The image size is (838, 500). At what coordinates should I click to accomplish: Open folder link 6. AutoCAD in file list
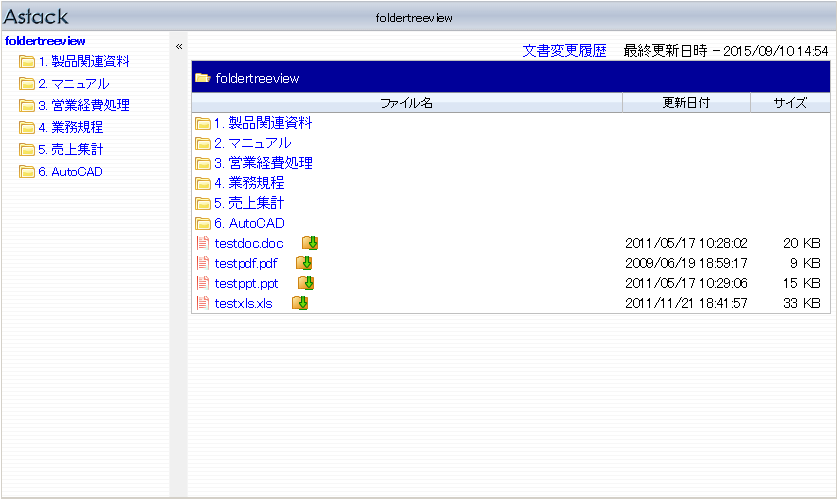coord(249,223)
